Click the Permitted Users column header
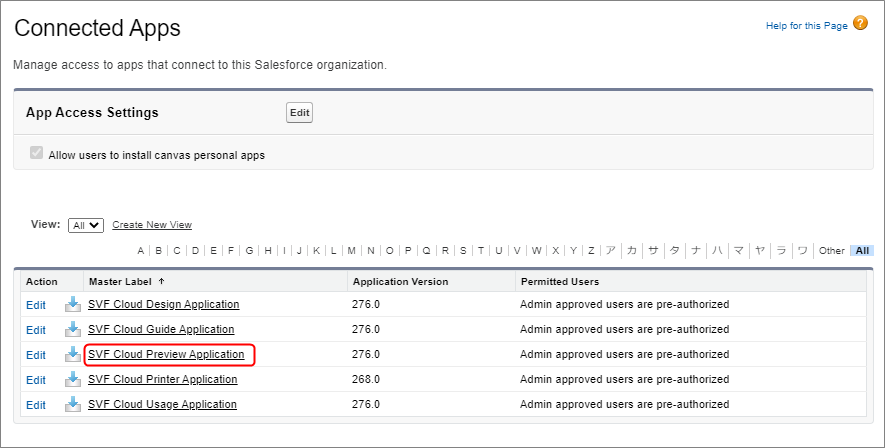The height and width of the screenshot is (448, 885). point(560,282)
